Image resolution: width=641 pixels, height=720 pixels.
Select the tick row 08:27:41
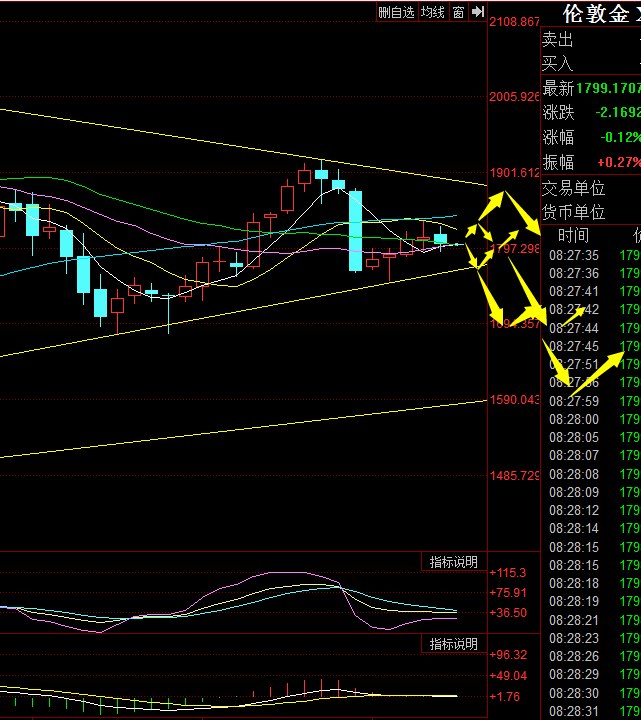point(591,292)
